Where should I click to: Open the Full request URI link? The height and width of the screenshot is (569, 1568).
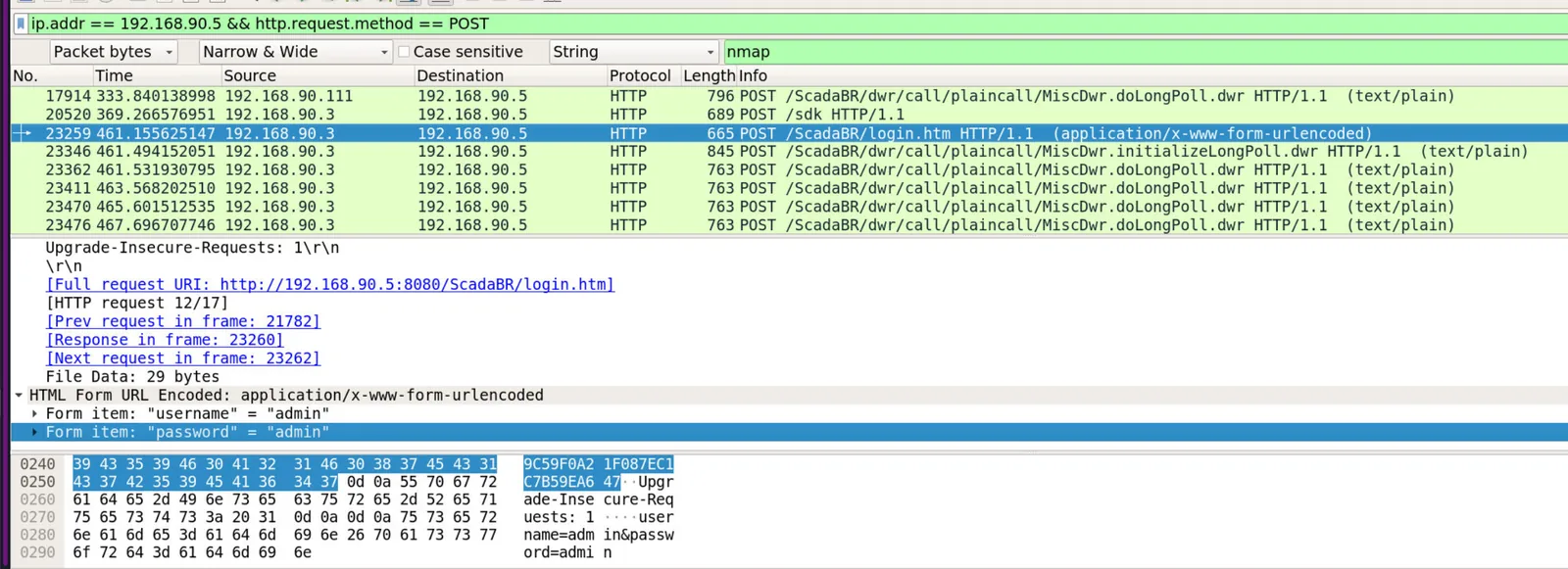coord(330,285)
